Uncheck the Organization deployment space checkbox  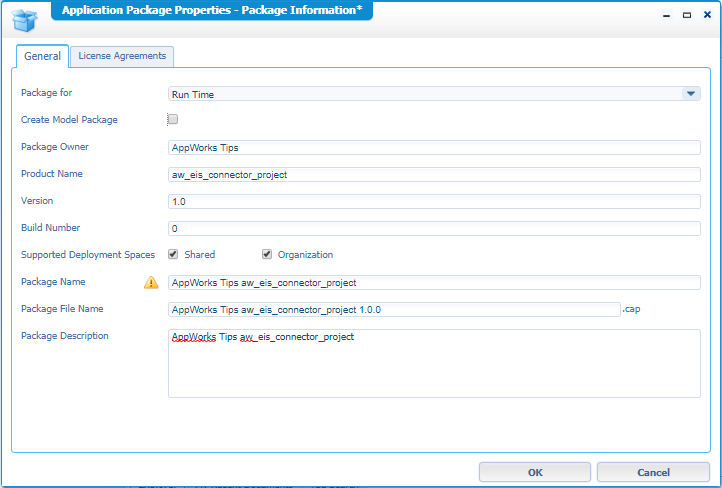(x=267, y=255)
